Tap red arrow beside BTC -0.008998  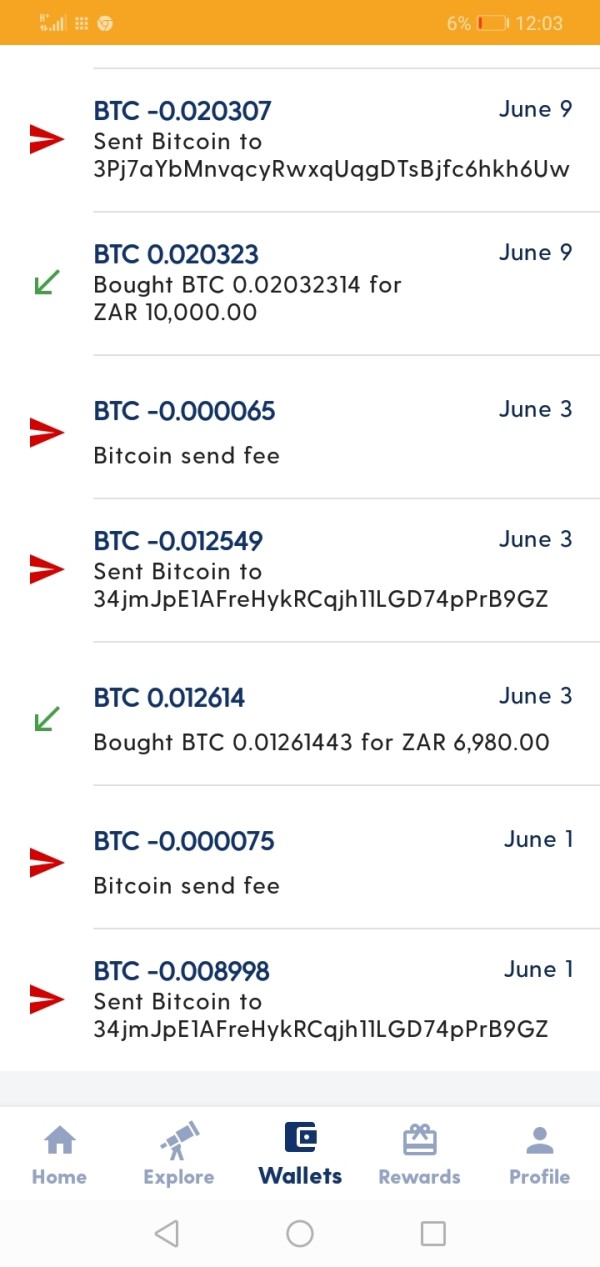click(x=46, y=1000)
